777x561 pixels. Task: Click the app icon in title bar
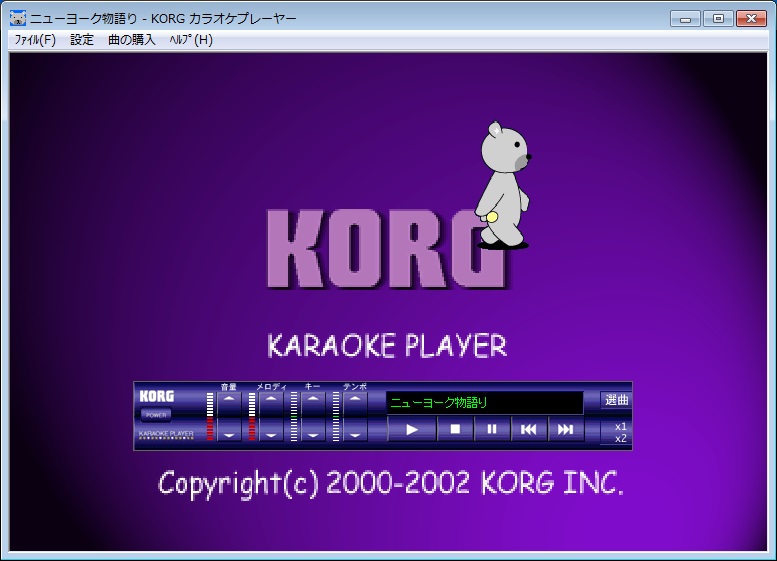click(x=18, y=18)
